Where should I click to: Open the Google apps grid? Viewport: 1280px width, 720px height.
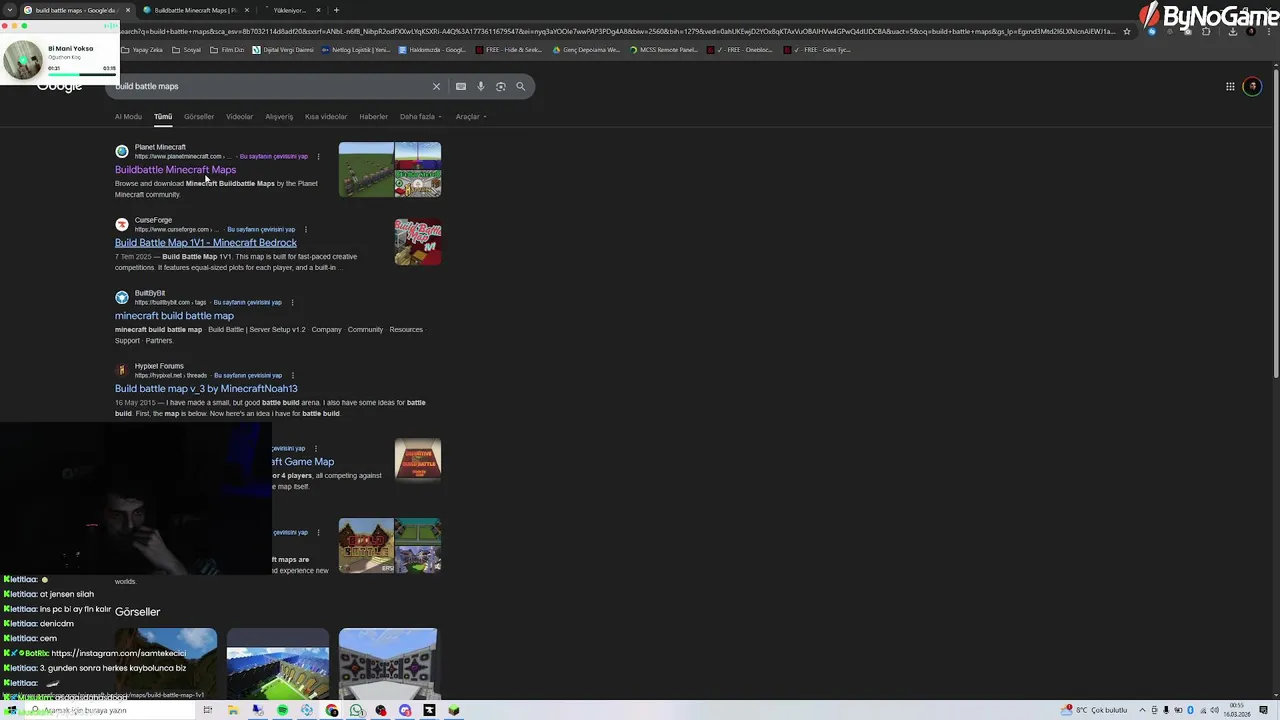coord(1230,86)
